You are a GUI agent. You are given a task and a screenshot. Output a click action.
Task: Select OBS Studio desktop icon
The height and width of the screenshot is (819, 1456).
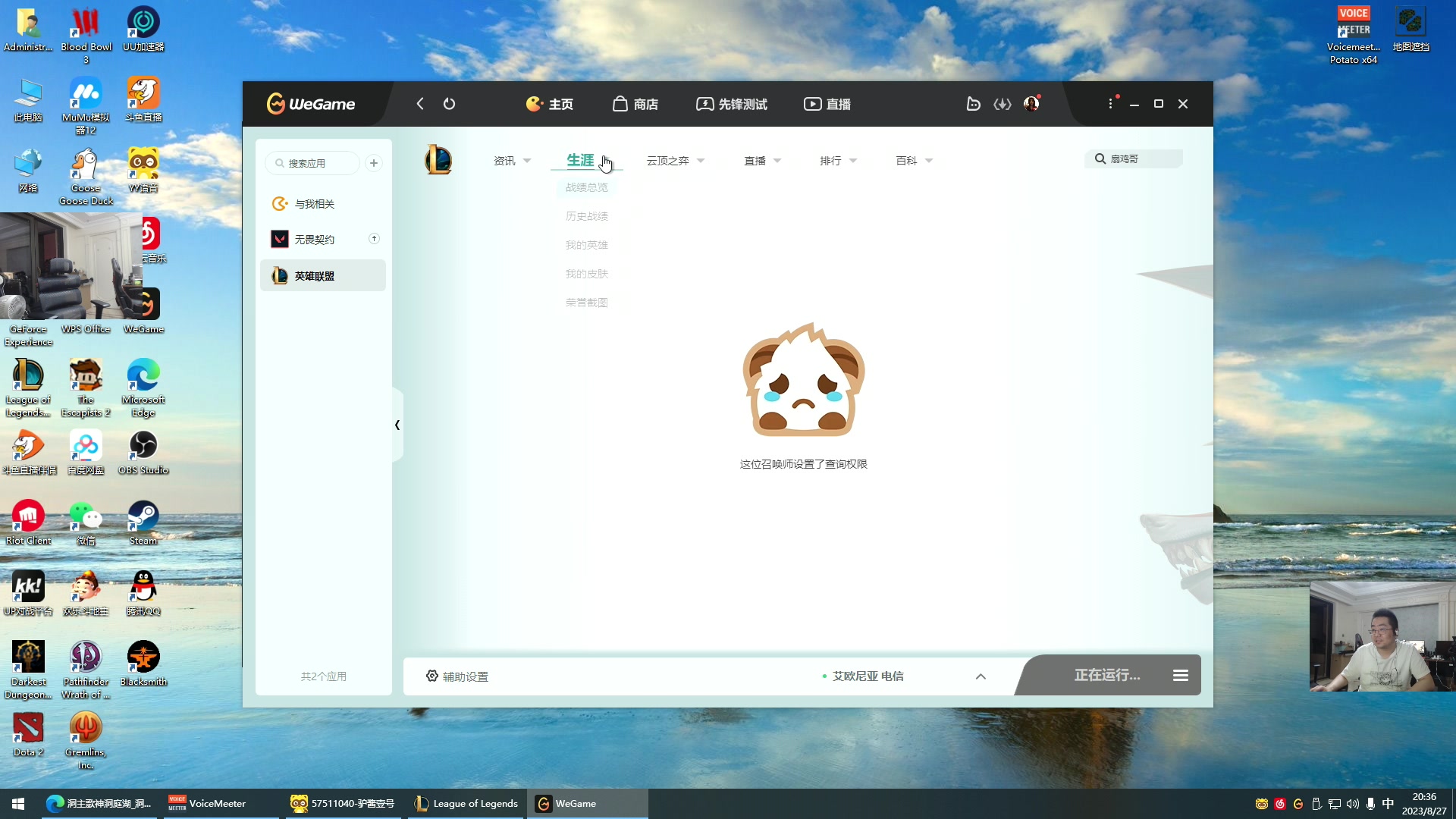[x=143, y=452]
